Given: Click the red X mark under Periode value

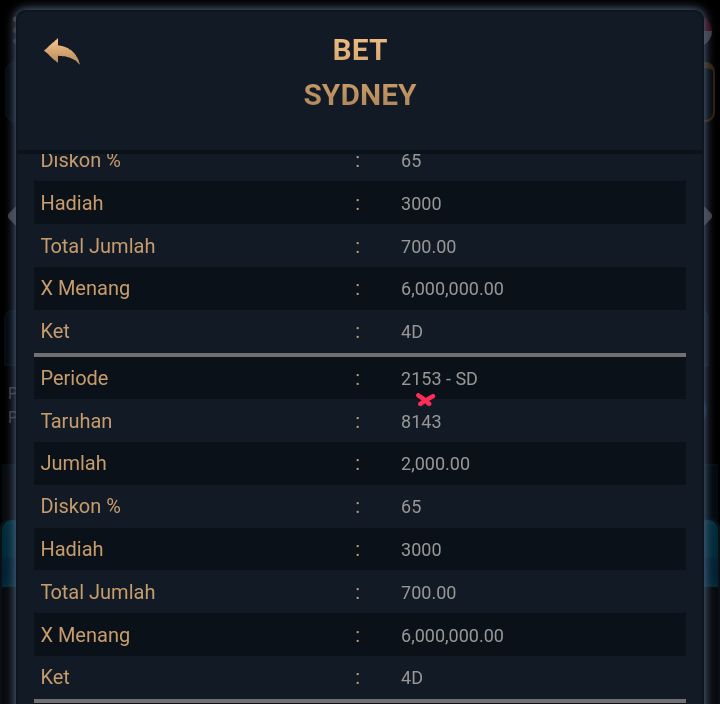Looking at the screenshot, I should [425, 400].
